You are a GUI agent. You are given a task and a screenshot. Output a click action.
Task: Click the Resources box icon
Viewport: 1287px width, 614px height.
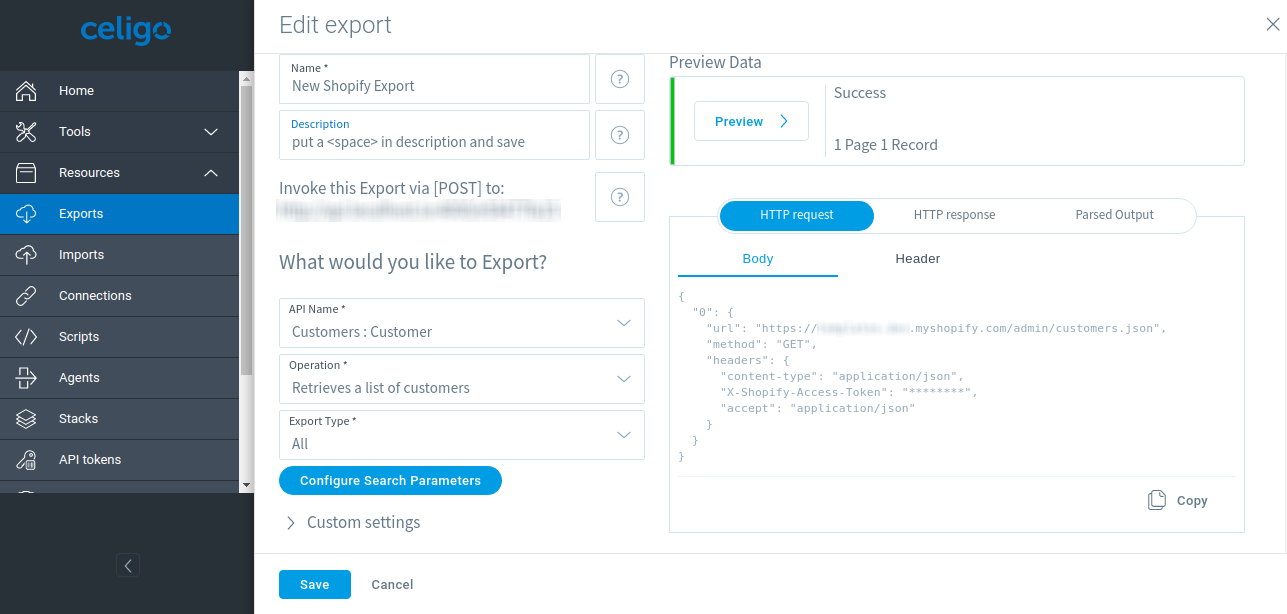(27, 173)
